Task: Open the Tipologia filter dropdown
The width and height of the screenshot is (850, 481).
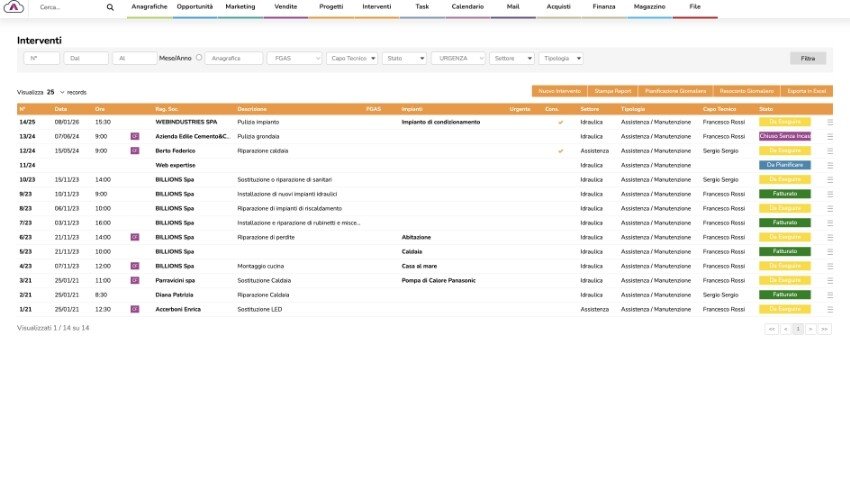Action: (x=560, y=59)
